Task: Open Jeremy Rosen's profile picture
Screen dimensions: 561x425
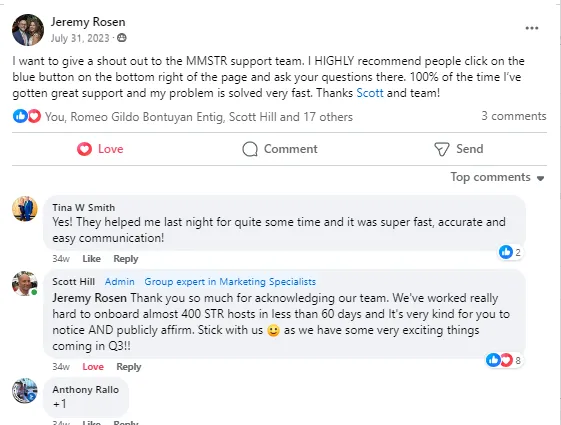Action: pos(28,30)
